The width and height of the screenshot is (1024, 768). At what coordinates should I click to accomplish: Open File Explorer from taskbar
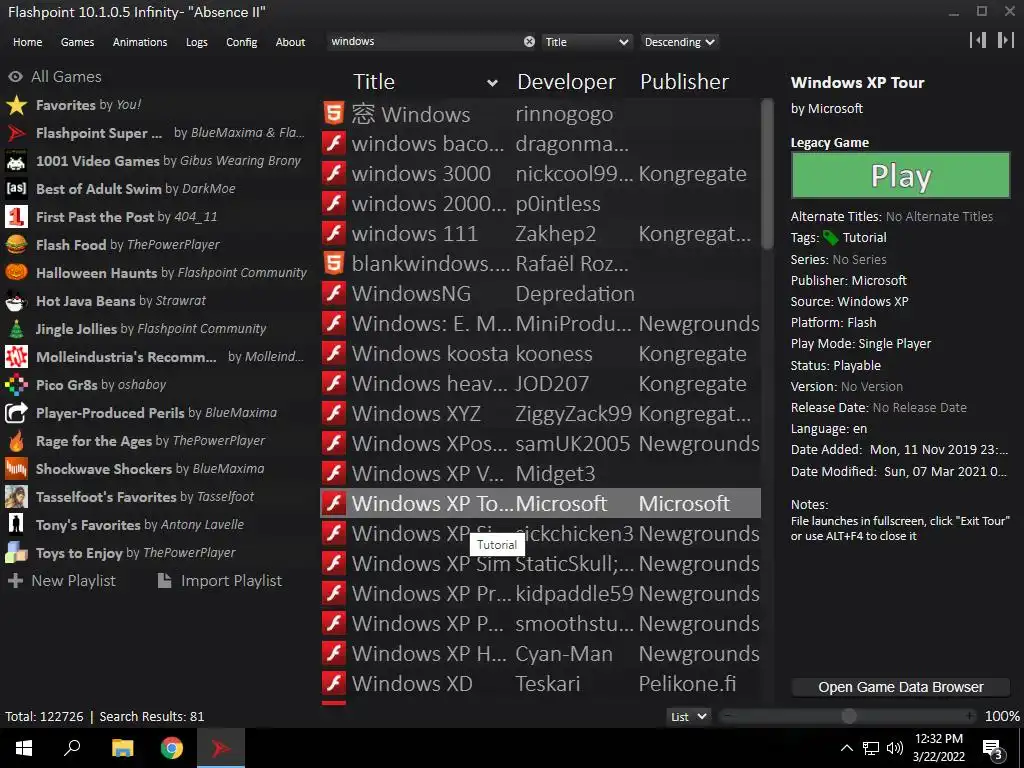click(122, 748)
